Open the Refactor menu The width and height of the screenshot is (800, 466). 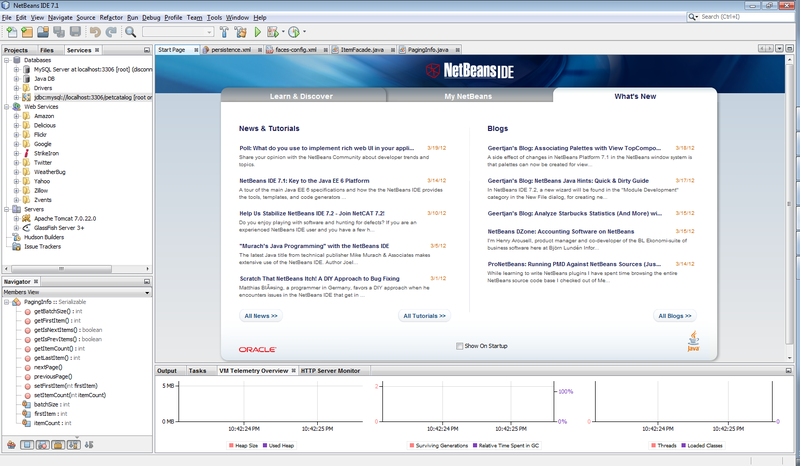click(111, 17)
